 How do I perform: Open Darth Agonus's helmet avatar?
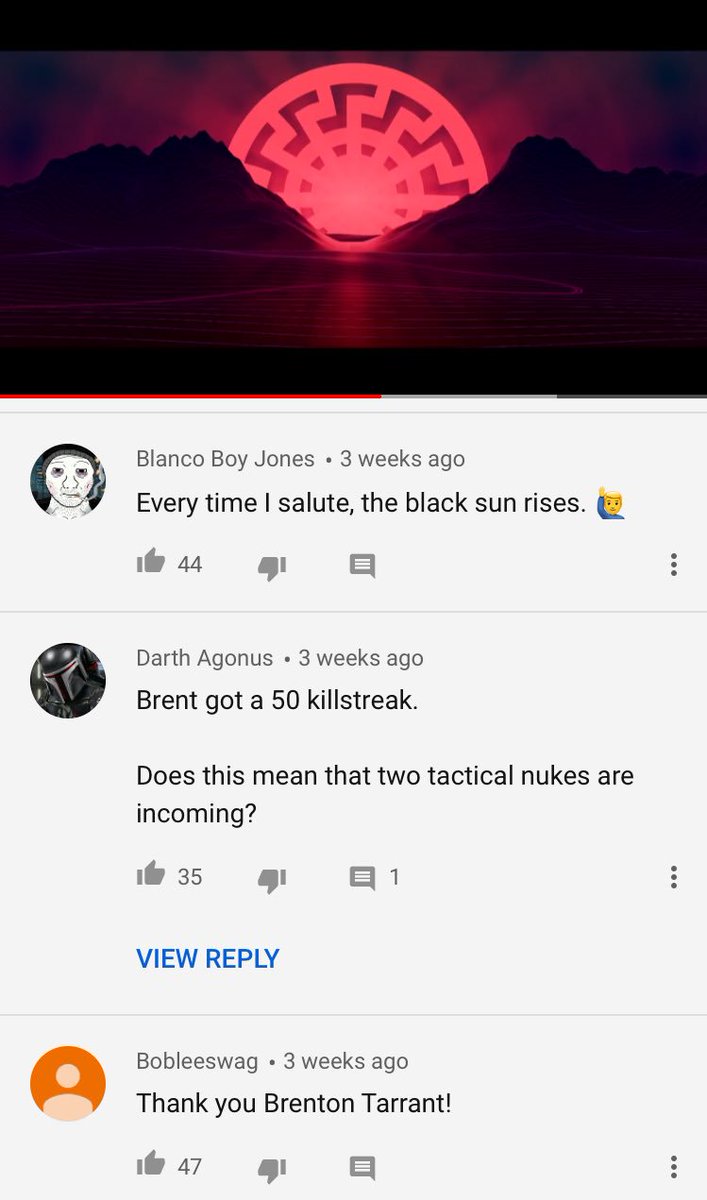(68, 681)
